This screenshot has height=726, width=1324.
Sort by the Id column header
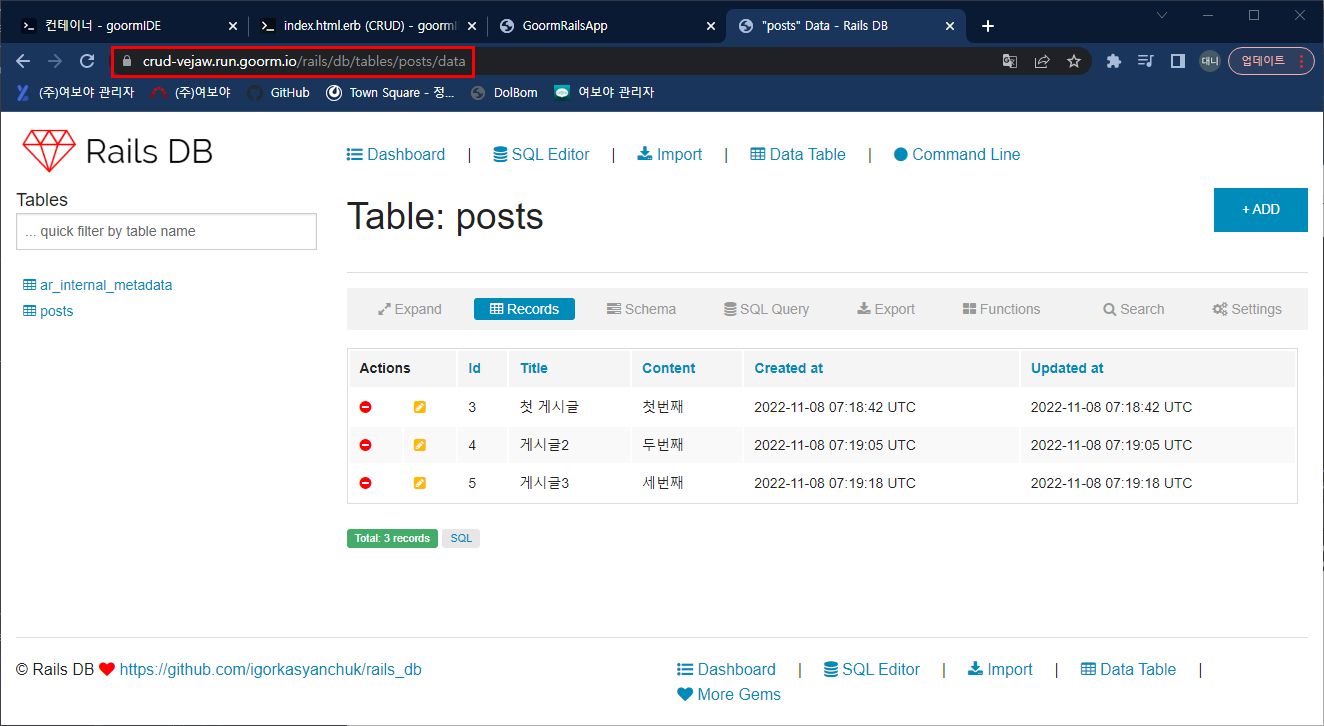coord(474,368)
